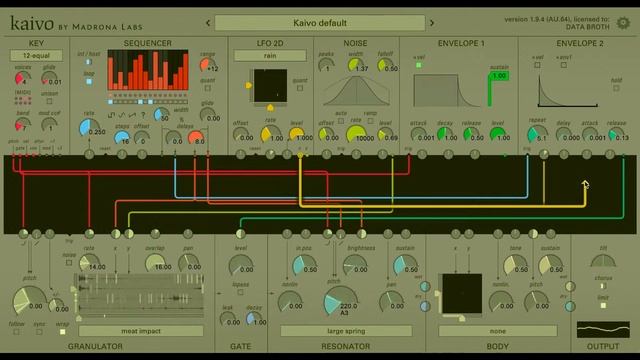
Task: Enable Gate lopass checkbox
Action: point(240,292)
